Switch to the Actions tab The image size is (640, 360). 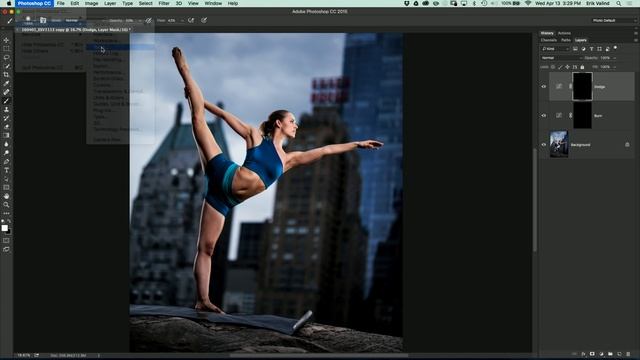pos(564,33)
